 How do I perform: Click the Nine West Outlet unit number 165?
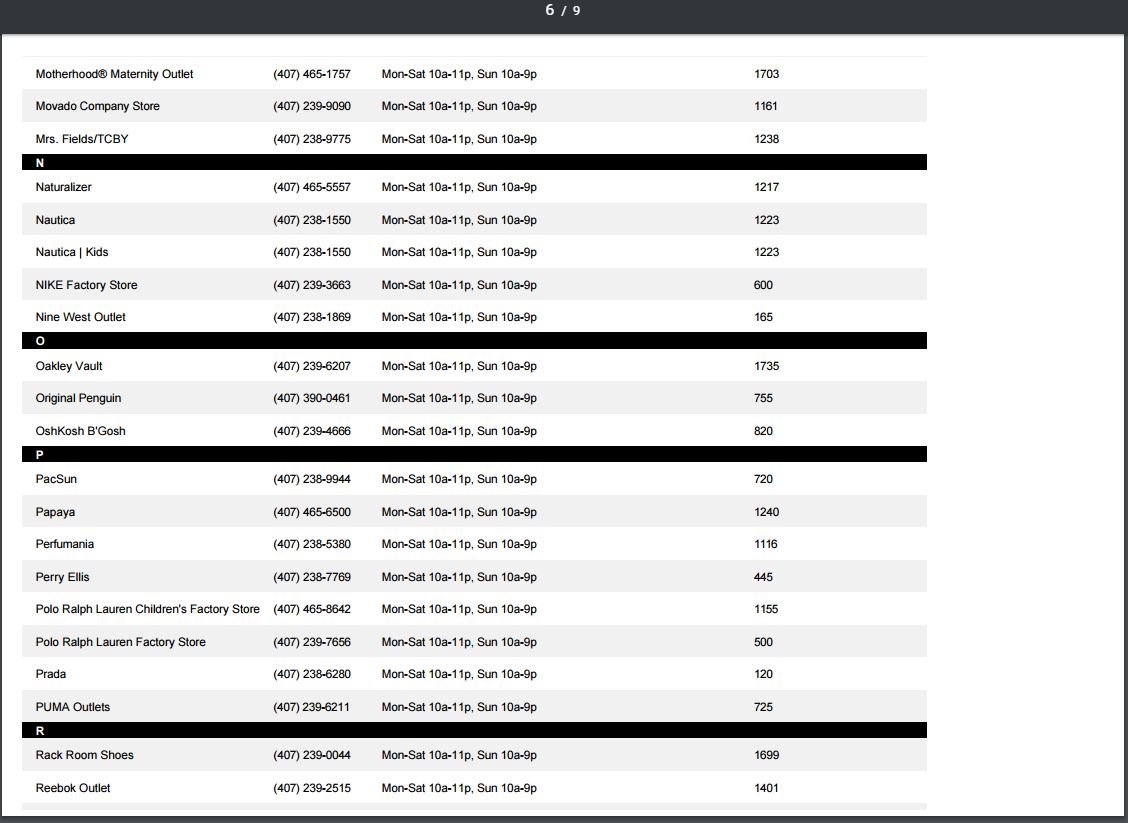[x=763, y=317]
